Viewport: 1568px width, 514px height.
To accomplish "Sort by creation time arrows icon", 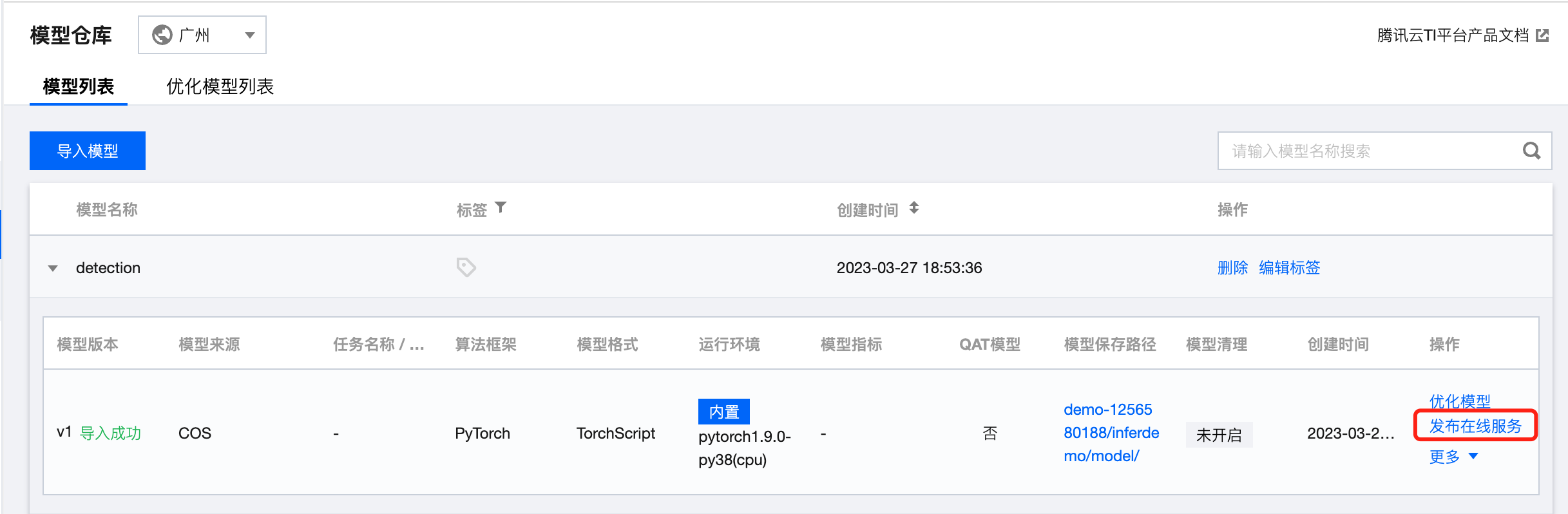I will pyautogui.click(x=913, y=208).
